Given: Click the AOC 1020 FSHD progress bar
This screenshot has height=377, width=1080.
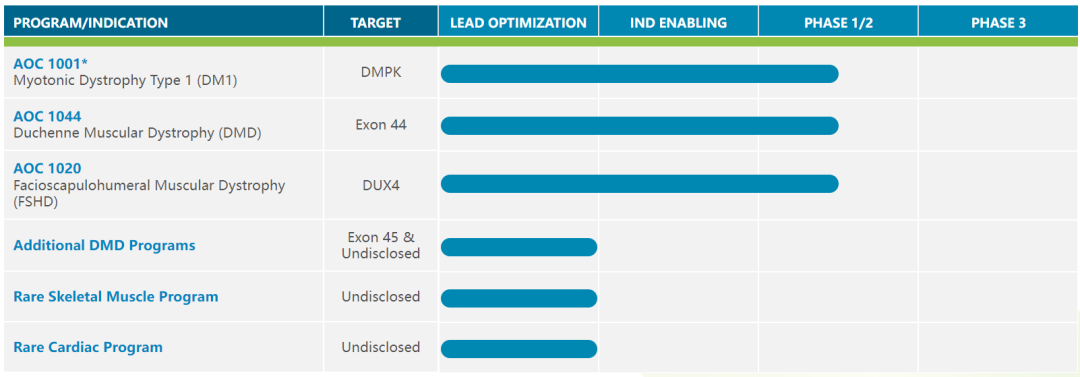Looking at the screenshot, I should (639, 184).
